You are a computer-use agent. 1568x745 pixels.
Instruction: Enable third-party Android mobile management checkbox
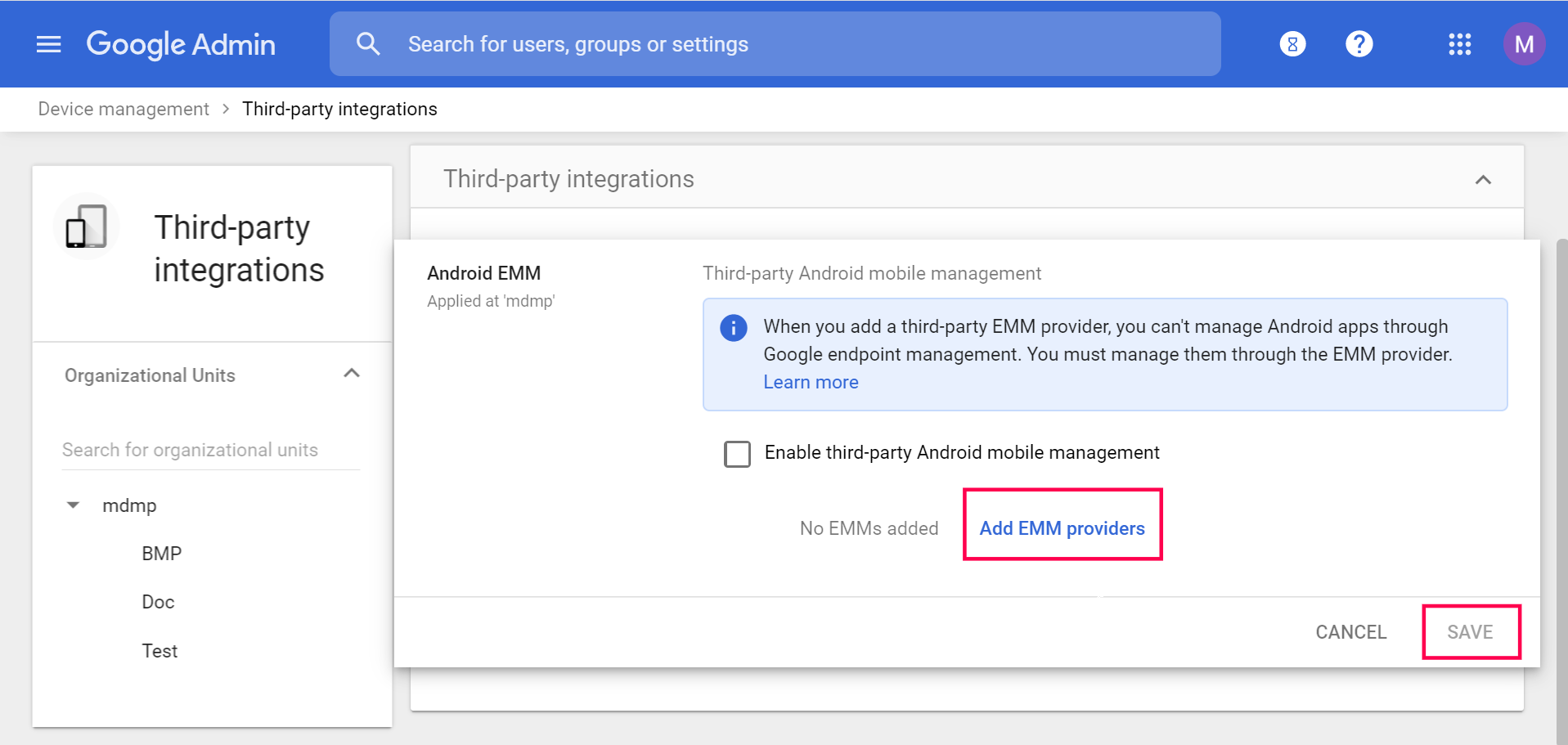[x=737, y=454]
